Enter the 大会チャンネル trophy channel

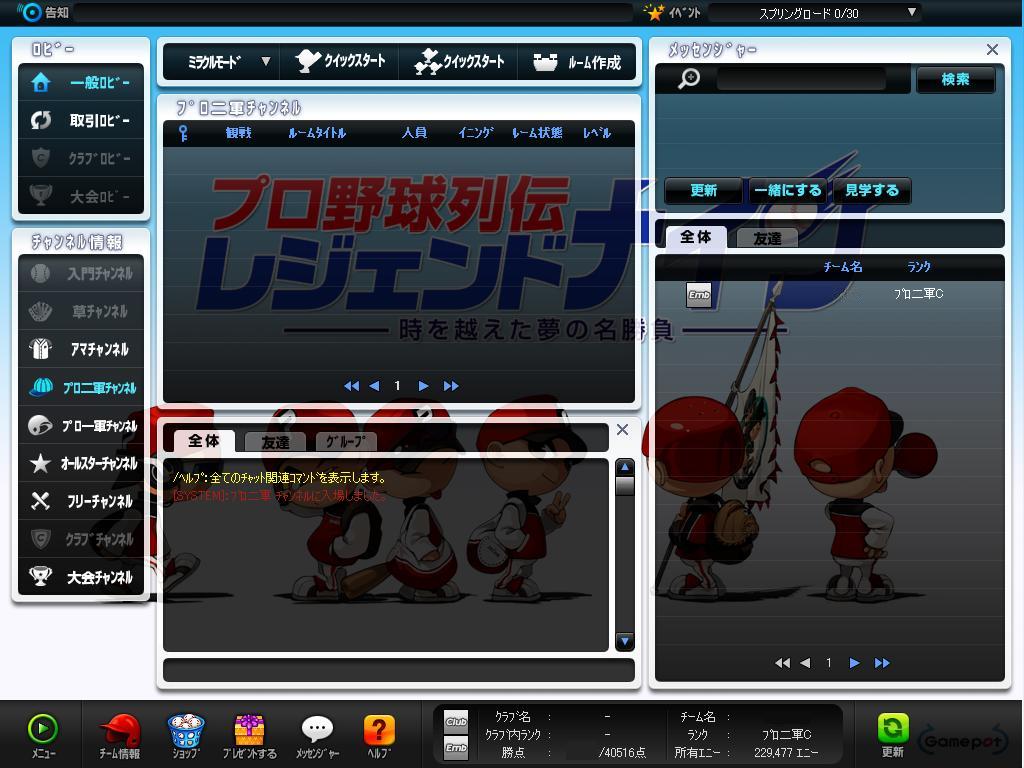[81, 577]
